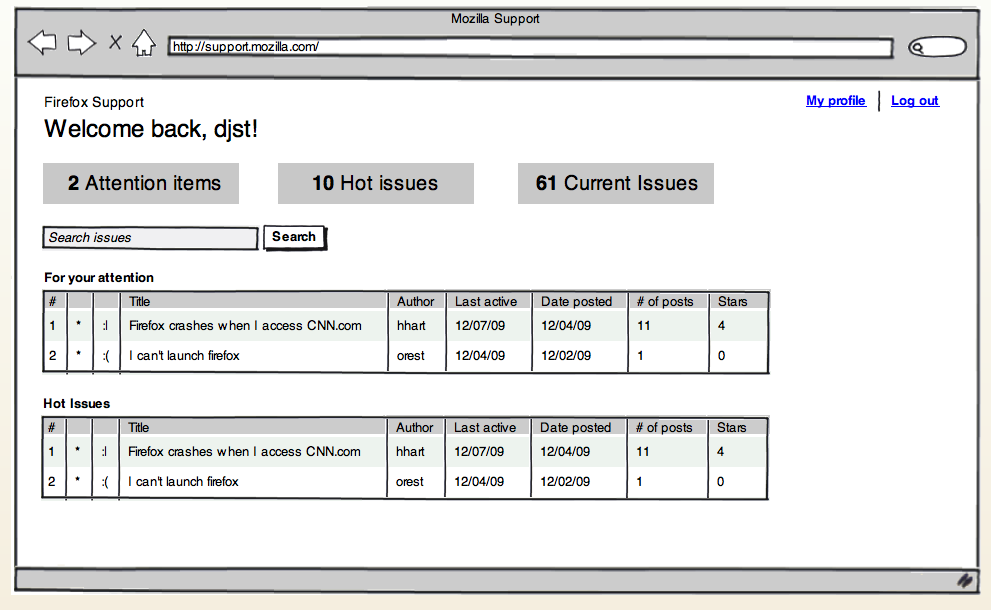Open "I can't launch firefox" in attention table

pos(184,355)
